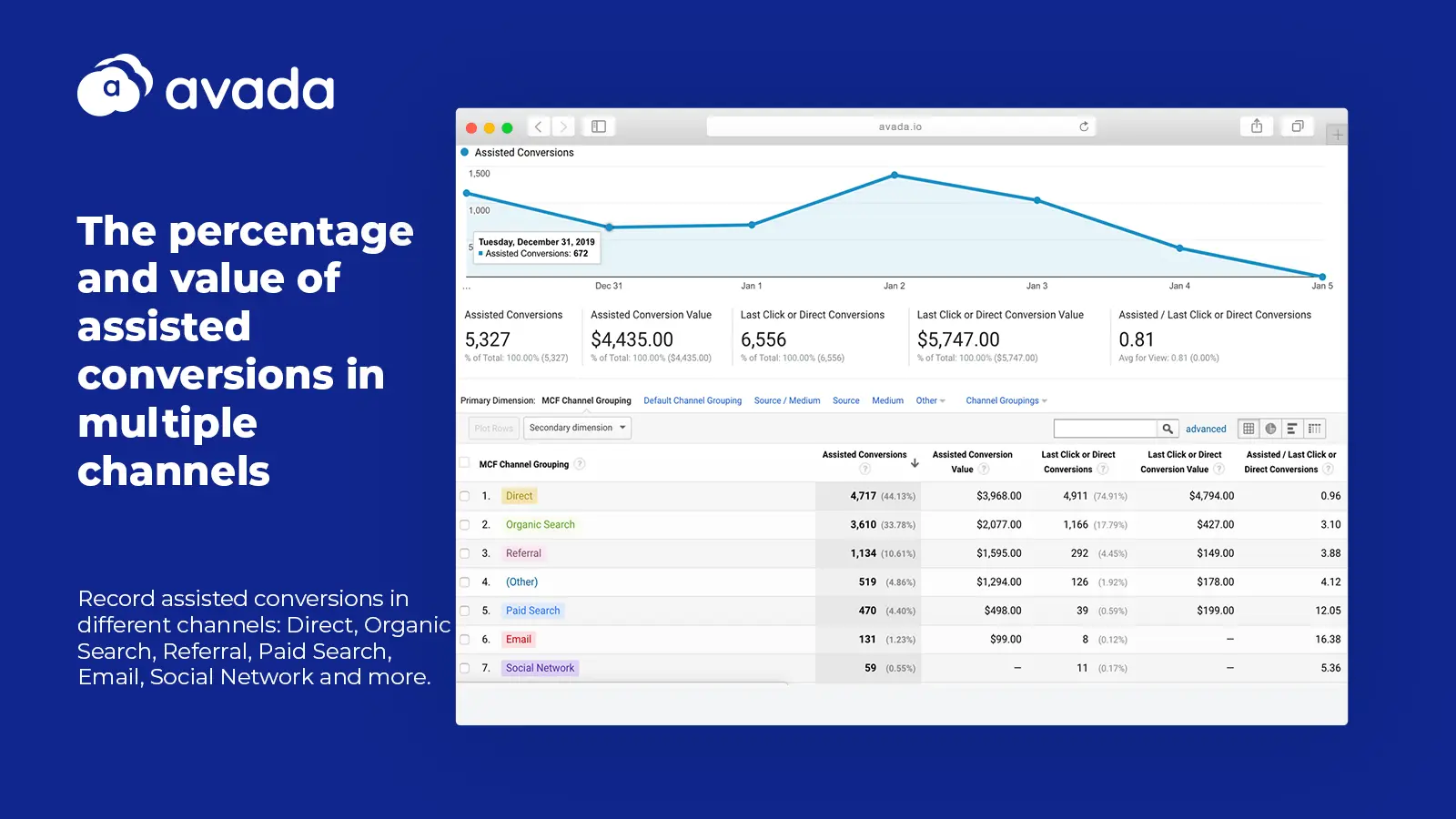Expand the Other dimension dropdown
The width and height of the screenshot is (1456, 819).
click(931, 400)
